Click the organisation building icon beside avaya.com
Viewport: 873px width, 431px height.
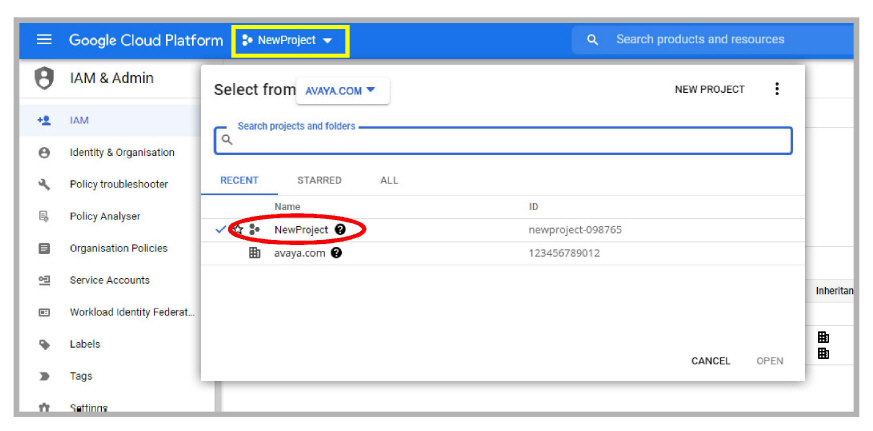pyautogui.click(x=254, y=253)
